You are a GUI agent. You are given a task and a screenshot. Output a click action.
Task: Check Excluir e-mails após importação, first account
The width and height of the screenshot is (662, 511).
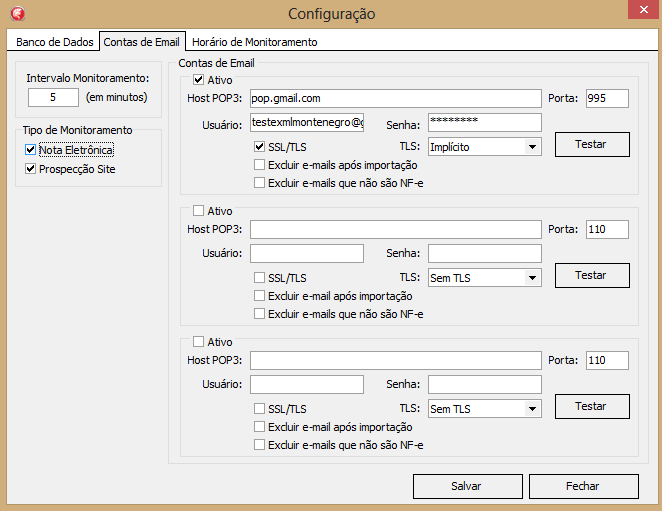point(261,165)
